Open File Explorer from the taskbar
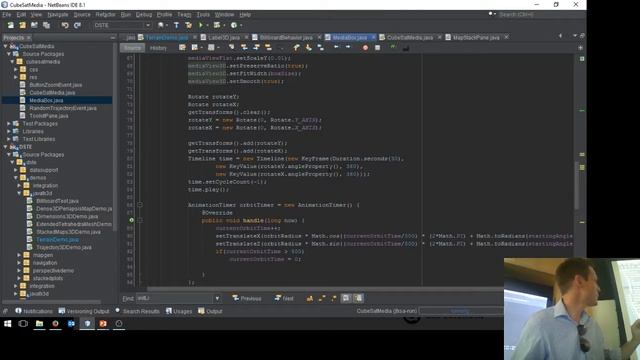Viewport: 640px width, 360px height. 39,324
